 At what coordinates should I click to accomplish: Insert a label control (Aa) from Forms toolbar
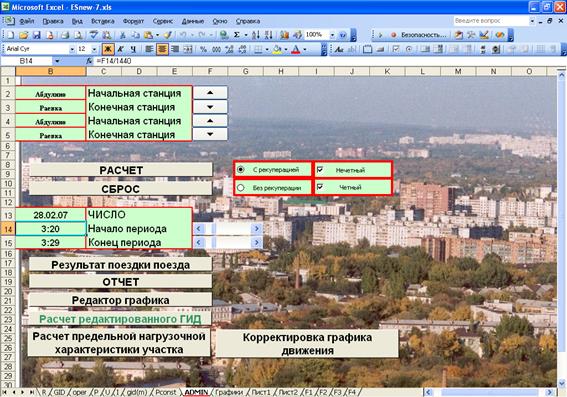coord(339,49)
